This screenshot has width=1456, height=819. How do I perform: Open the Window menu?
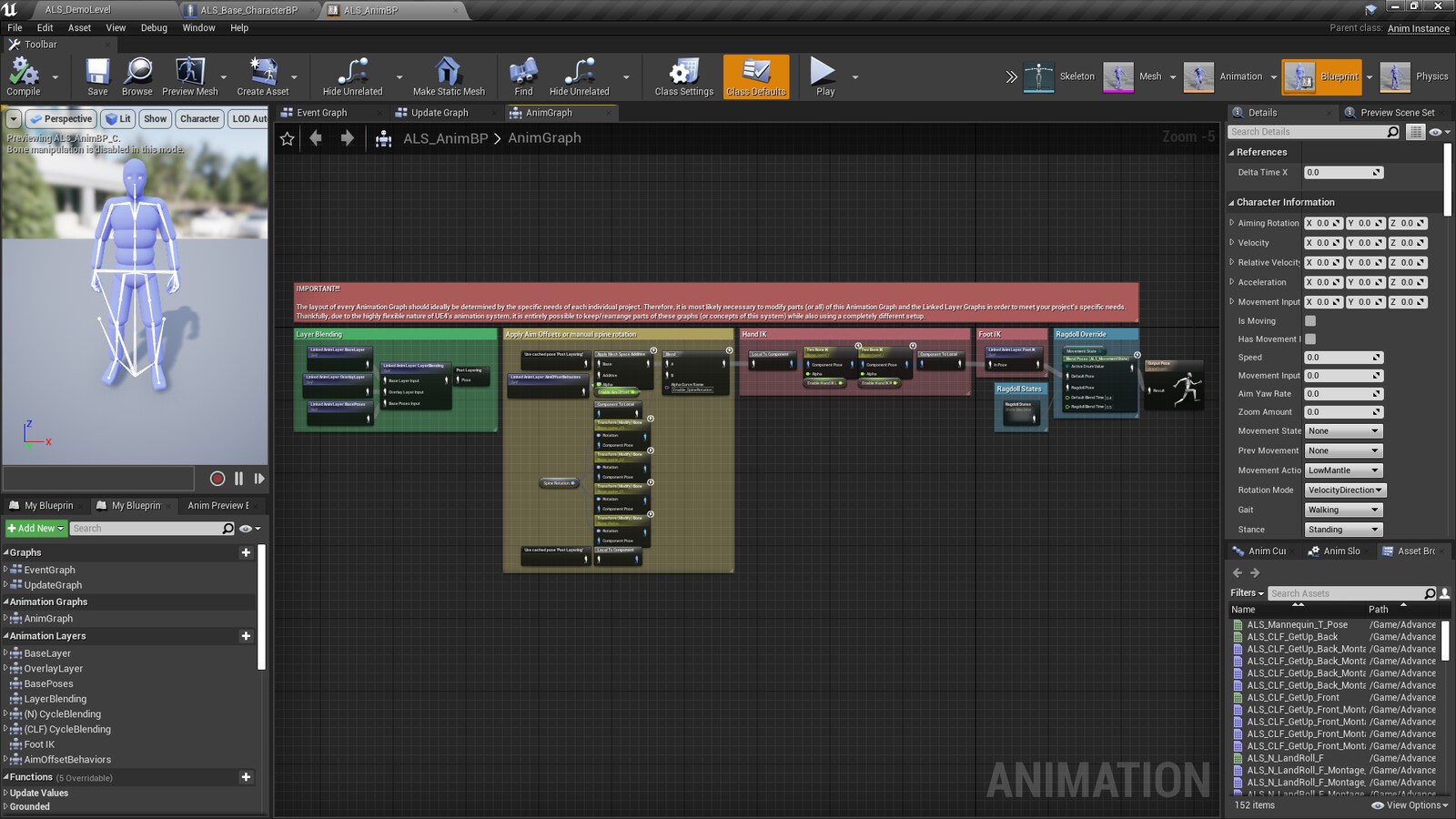[x=198, y=27]
